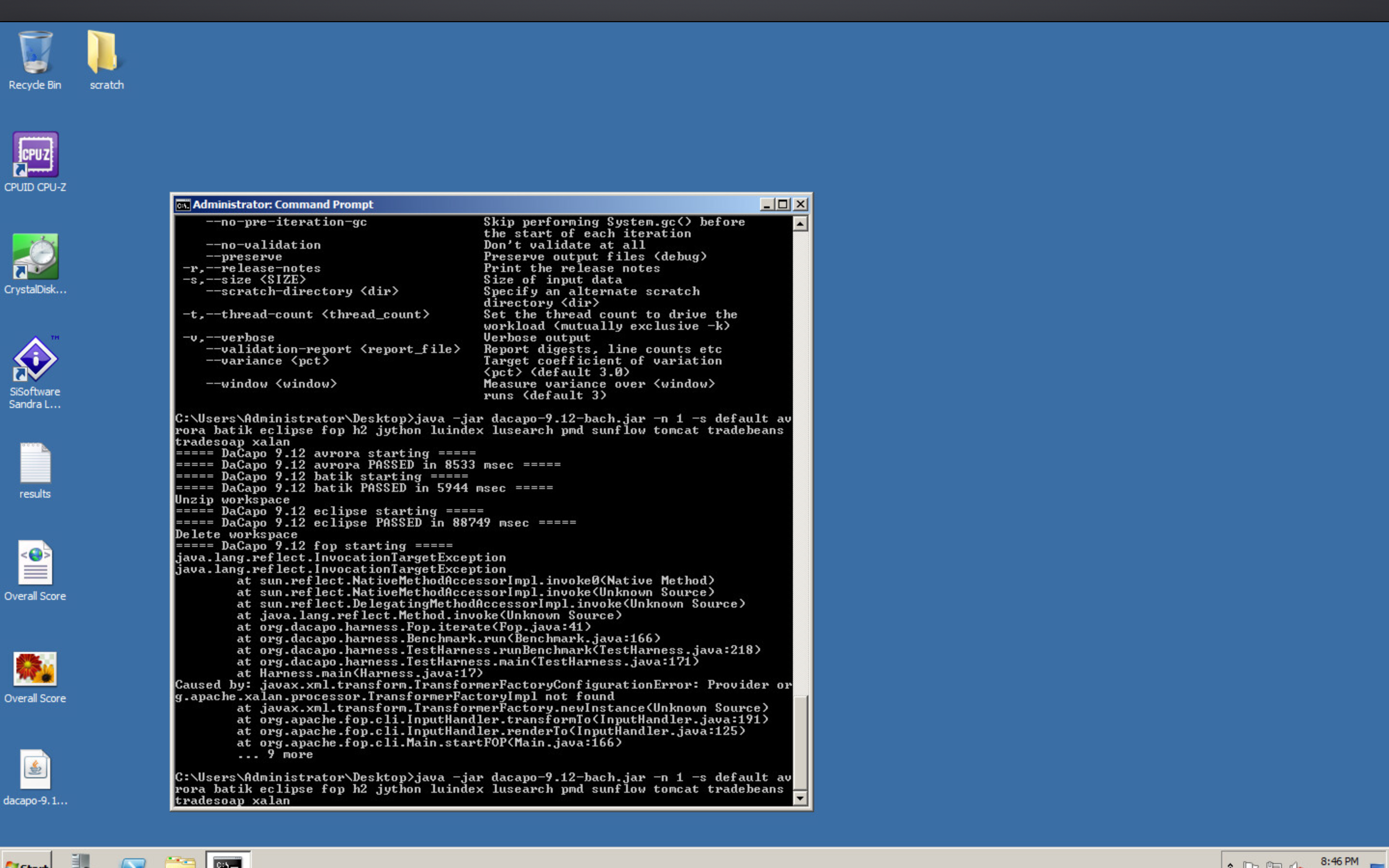Open Server Manager from the taskbar
1389x868 pixels.
(82, 861)
